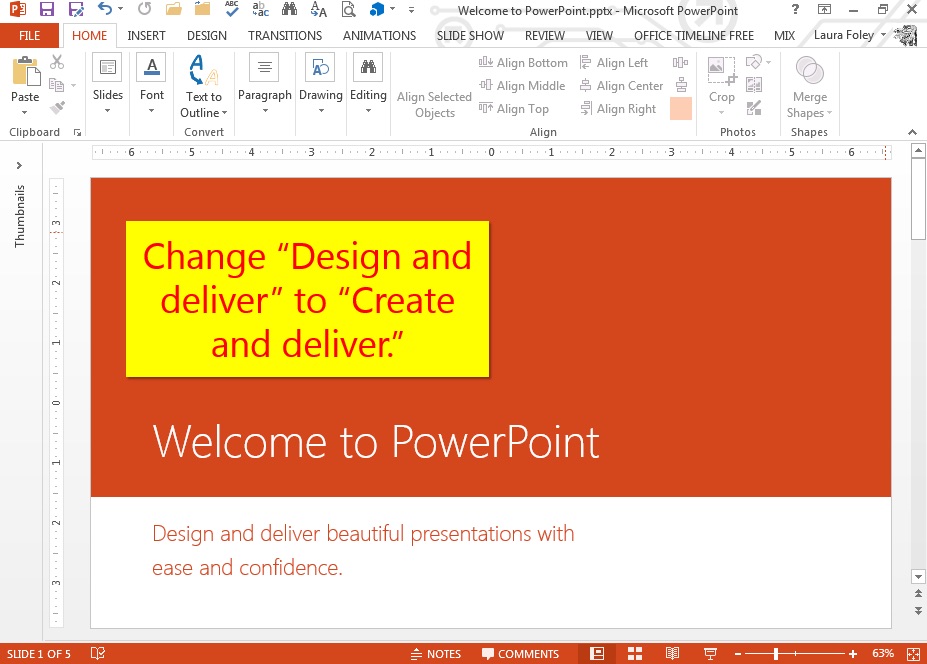
Task: Expand the Slides group dropdown
Action: tap(108, 111)
